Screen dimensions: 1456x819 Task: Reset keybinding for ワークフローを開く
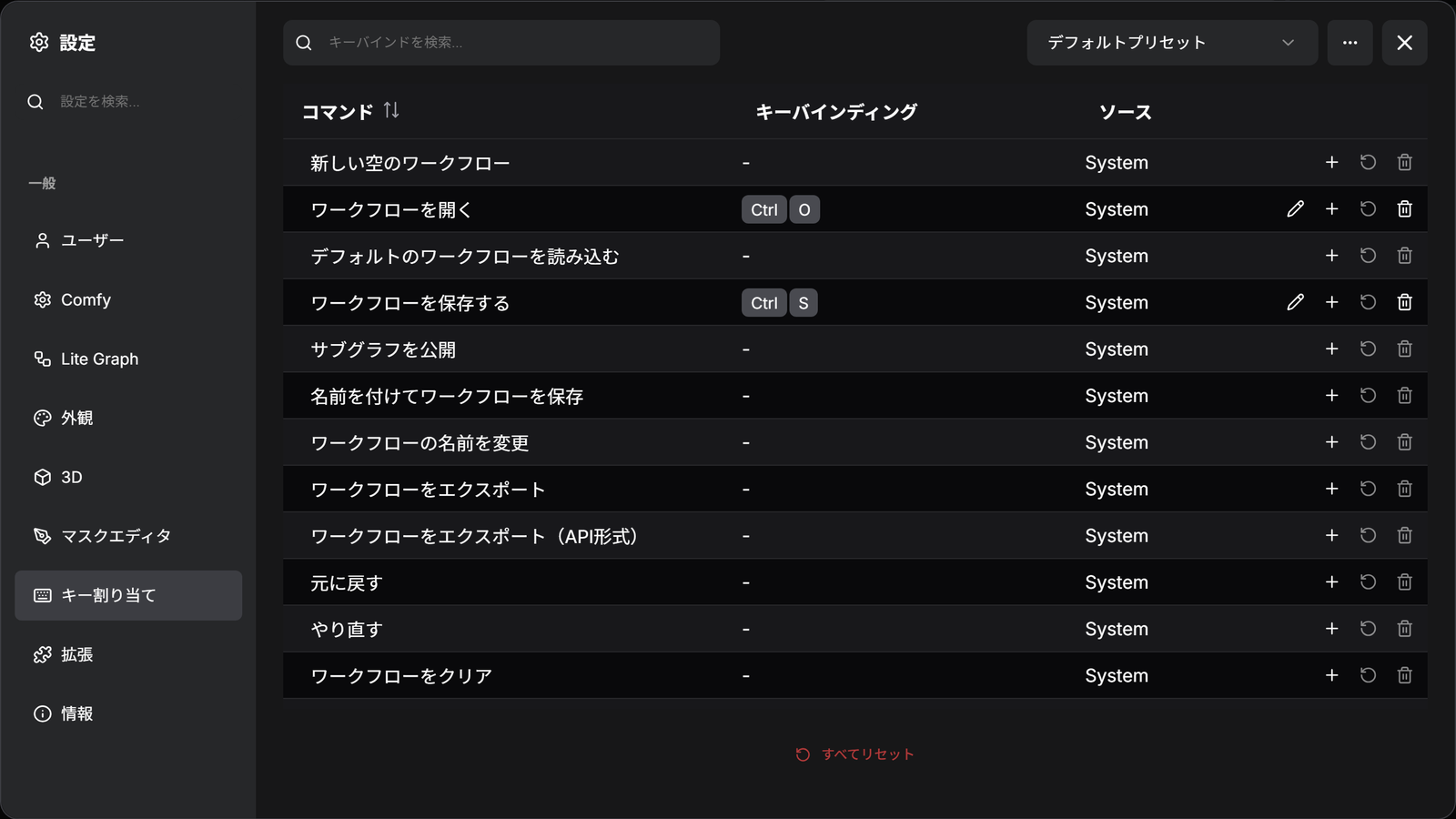[x=1368, y=209]
